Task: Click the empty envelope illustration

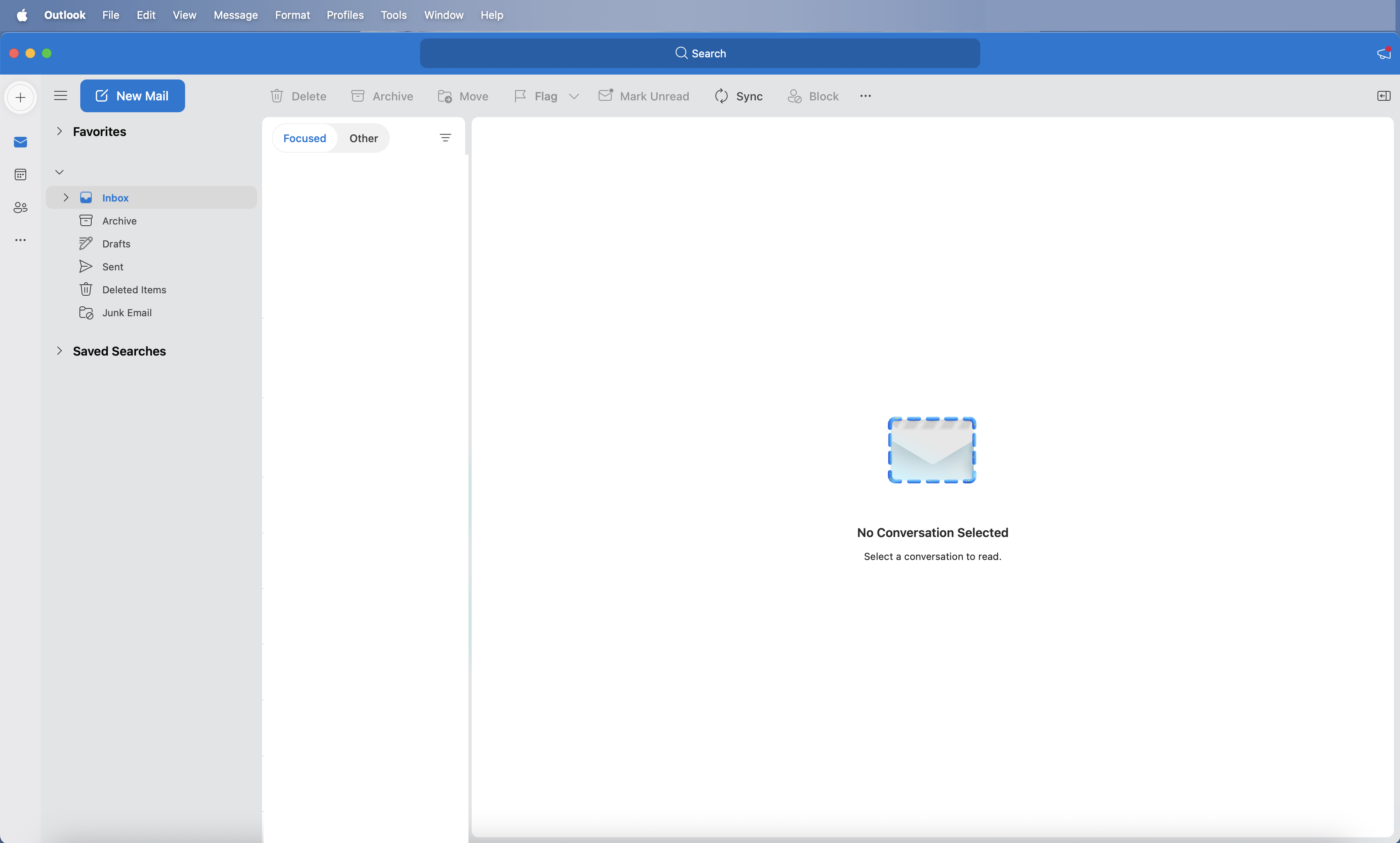Action: pyautogui.click(x=932, y=450)
